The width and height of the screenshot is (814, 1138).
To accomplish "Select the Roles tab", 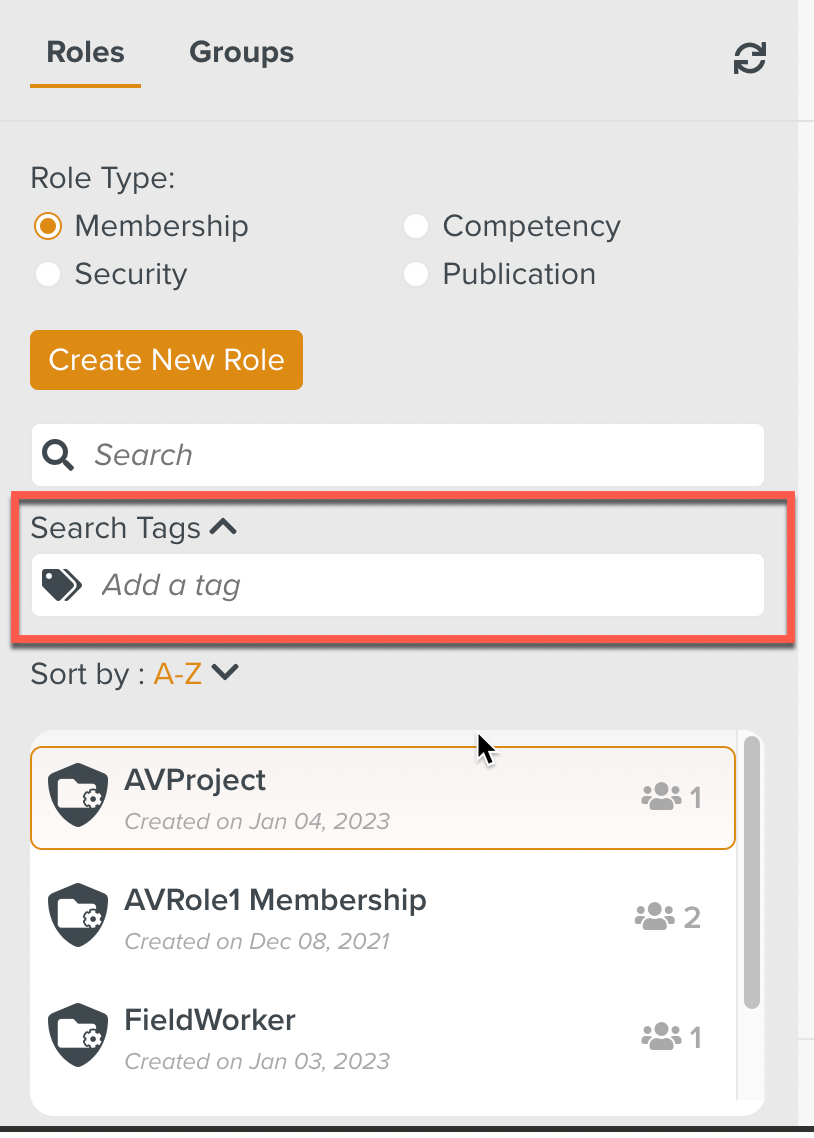I will (85, 52).
